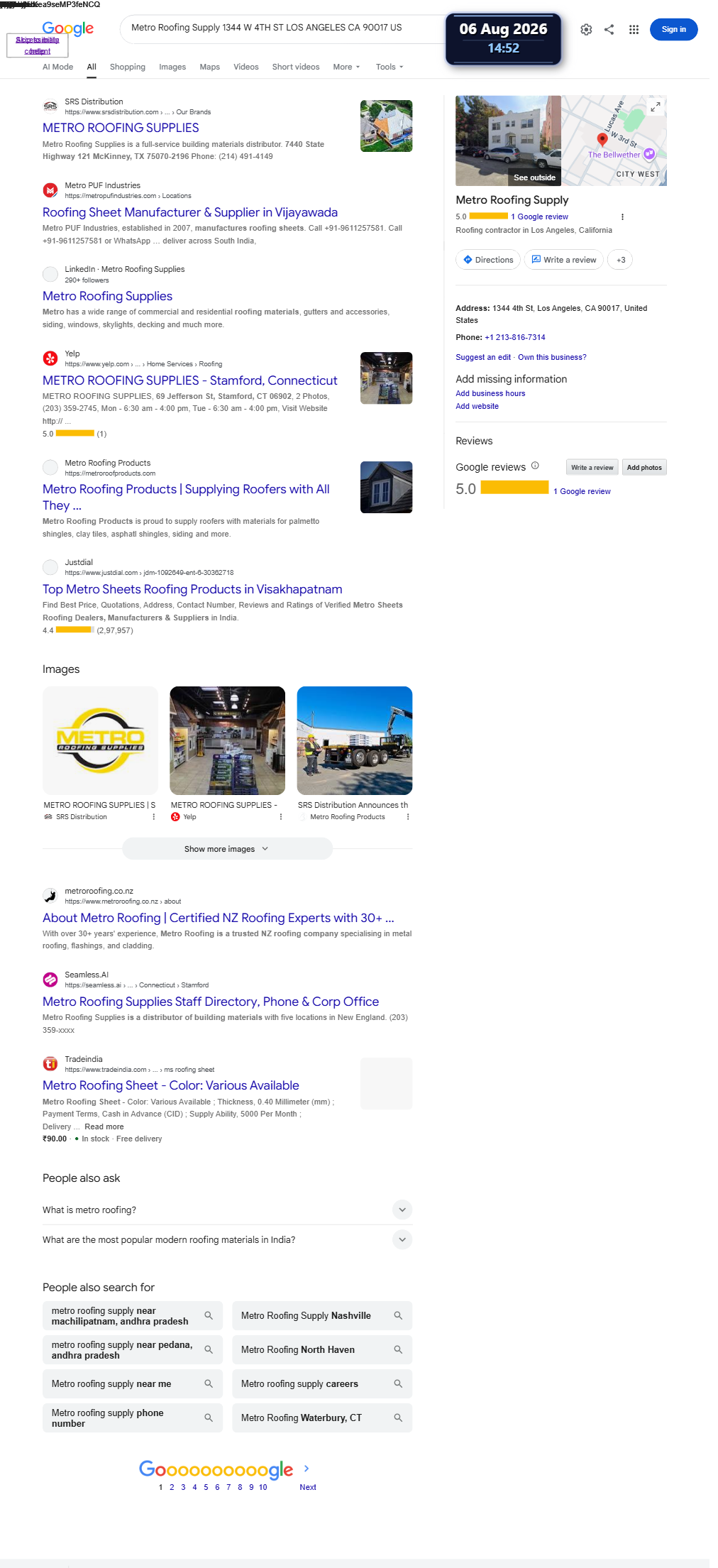Click the Suggest an edit link
The width and height of the screenshot is (718, 1568).
(x=483, y=358)
